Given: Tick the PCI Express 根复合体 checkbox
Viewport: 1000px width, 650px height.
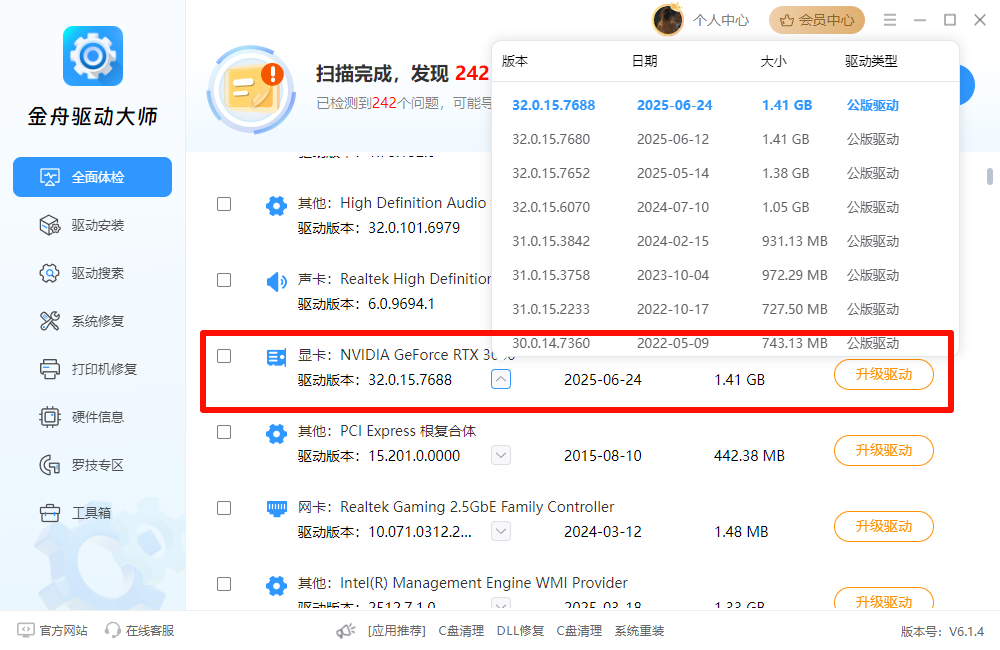Looking at the screenshot, I should click(x=224, y=432).
